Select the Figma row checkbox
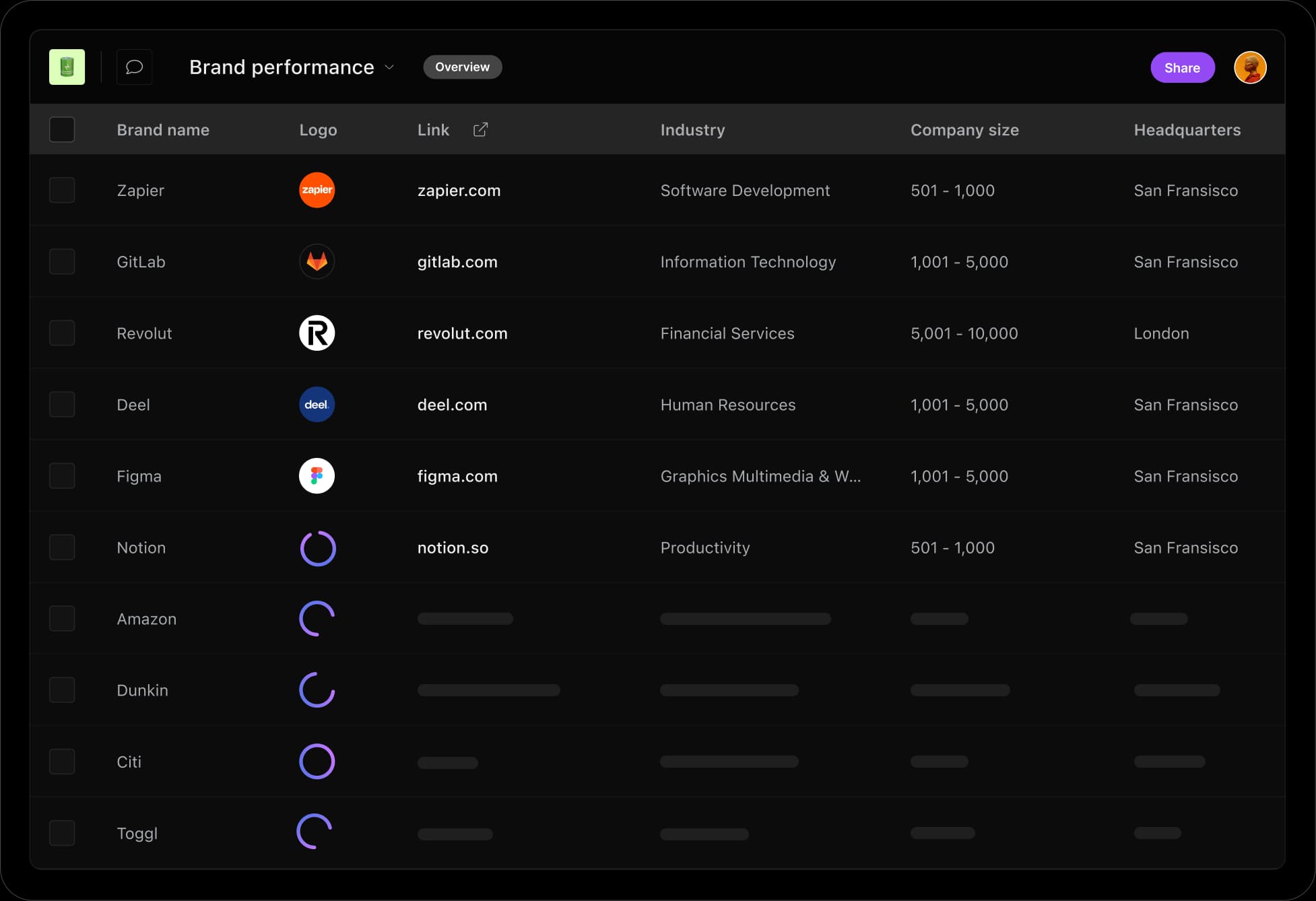The image size is (1316, 901). 62,475
